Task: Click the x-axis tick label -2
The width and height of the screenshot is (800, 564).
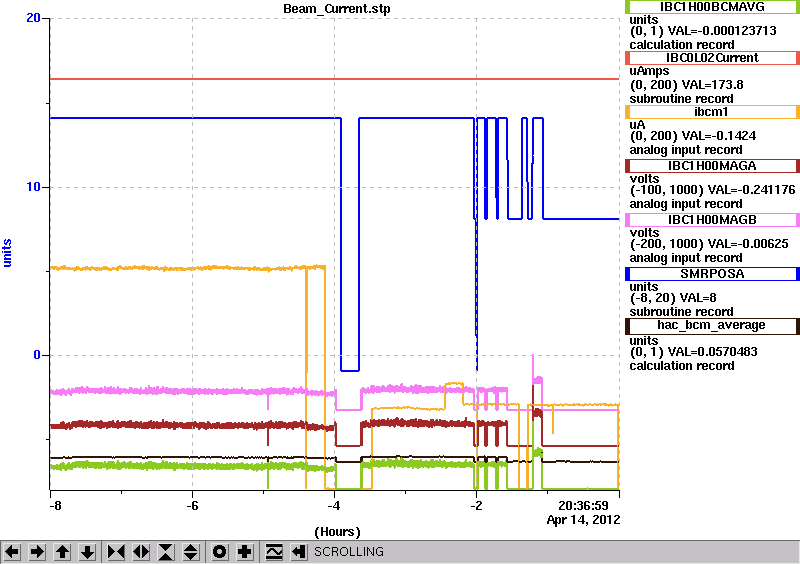Action: click(x=476, y=506)
